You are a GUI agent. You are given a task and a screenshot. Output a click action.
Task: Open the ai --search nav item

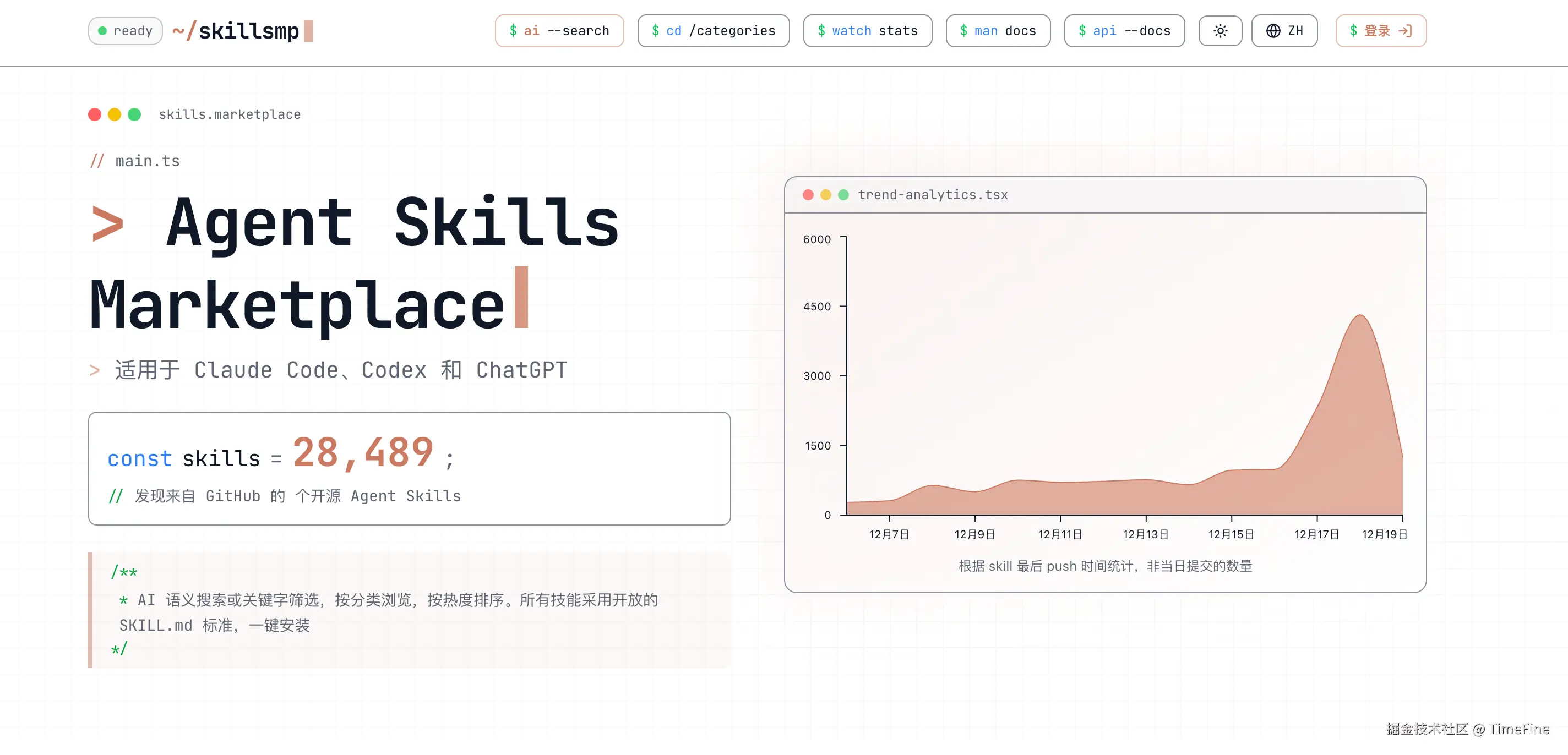[x=559, y=31]
